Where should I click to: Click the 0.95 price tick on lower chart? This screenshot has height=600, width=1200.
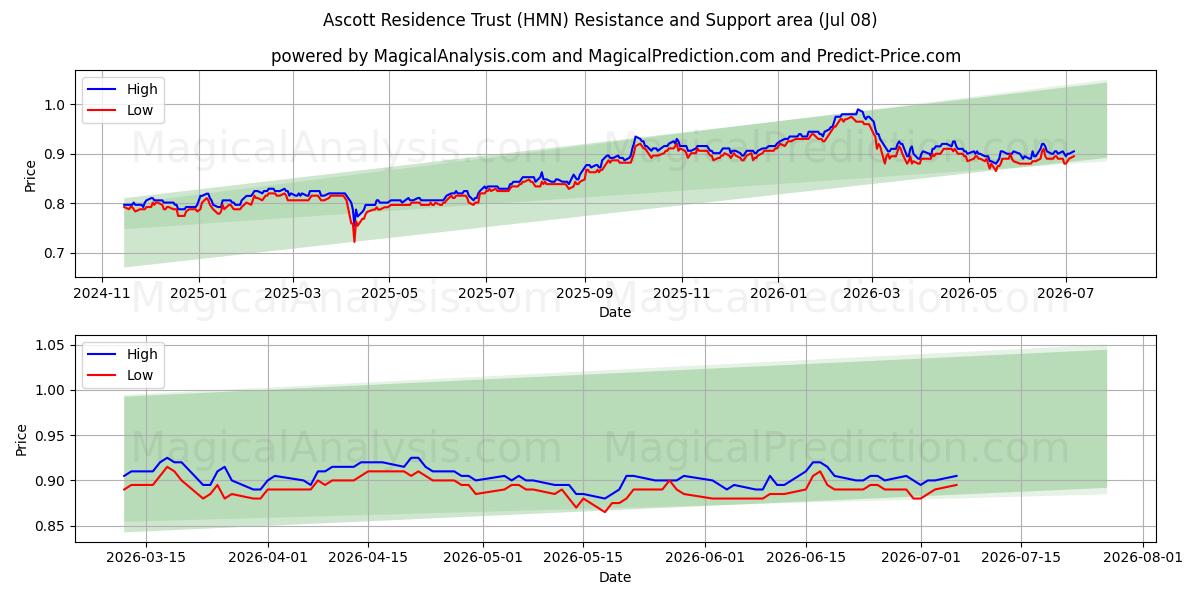pos(52,436)
